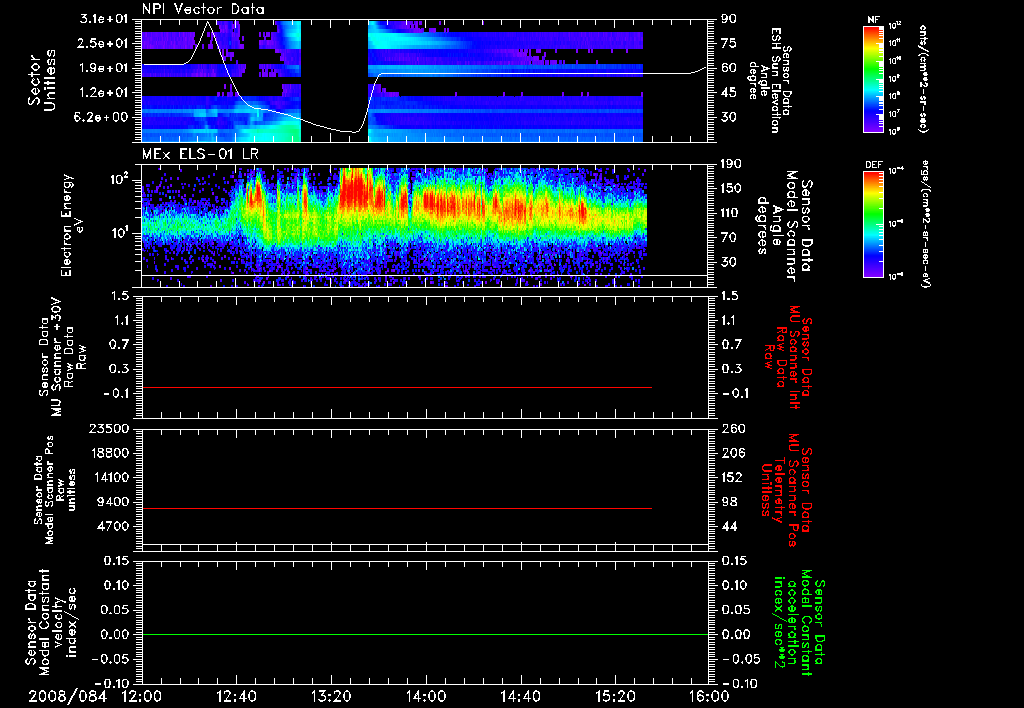
Task: Click the ergs/(cm**2-sr-sec-eV) units label
Action: pyautogui.click(x=925, y=224)
